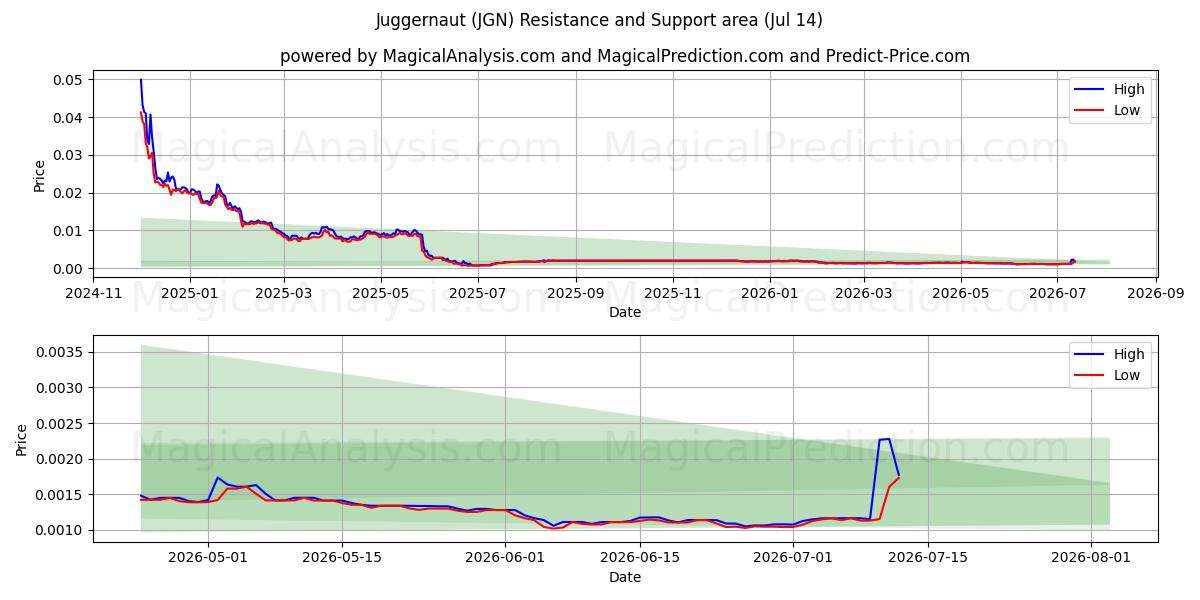The width and height of the screenshot is (1200, 600).
Task: Click the 'Date' axis label under top chart
Action: pyautogui.click(x=625, y=312)
